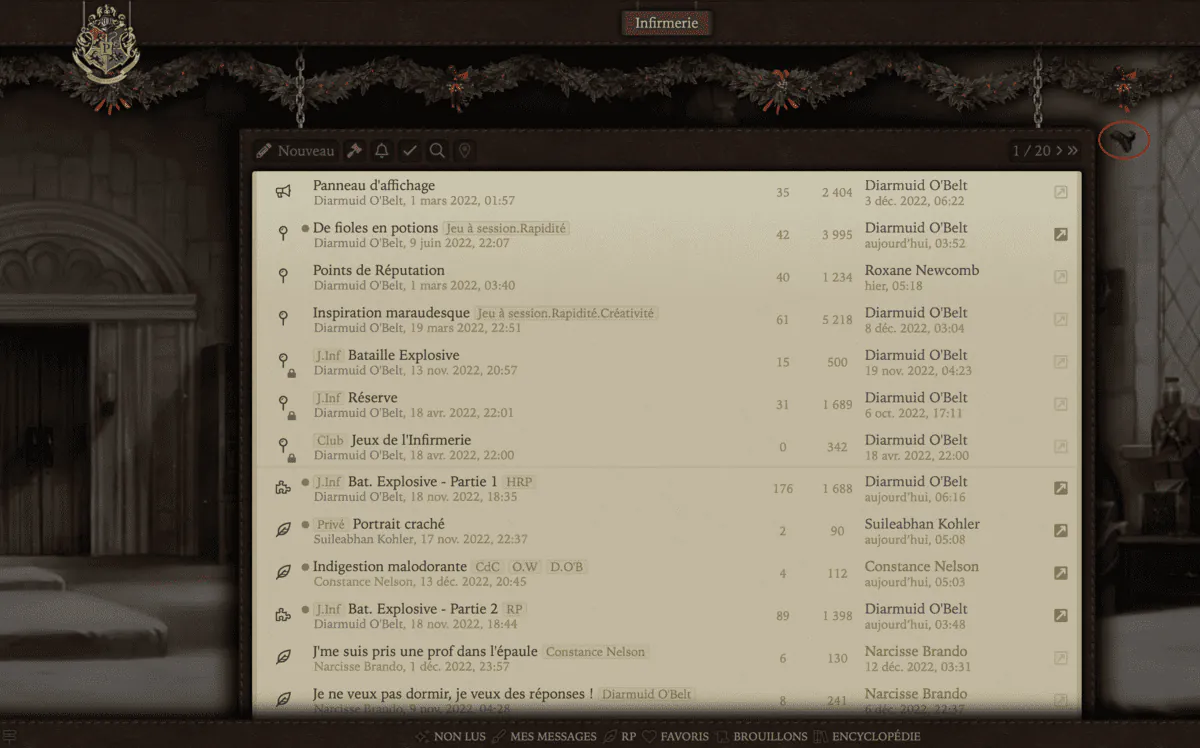Click the Hogwarts crest logo

[x=105, y=44]
